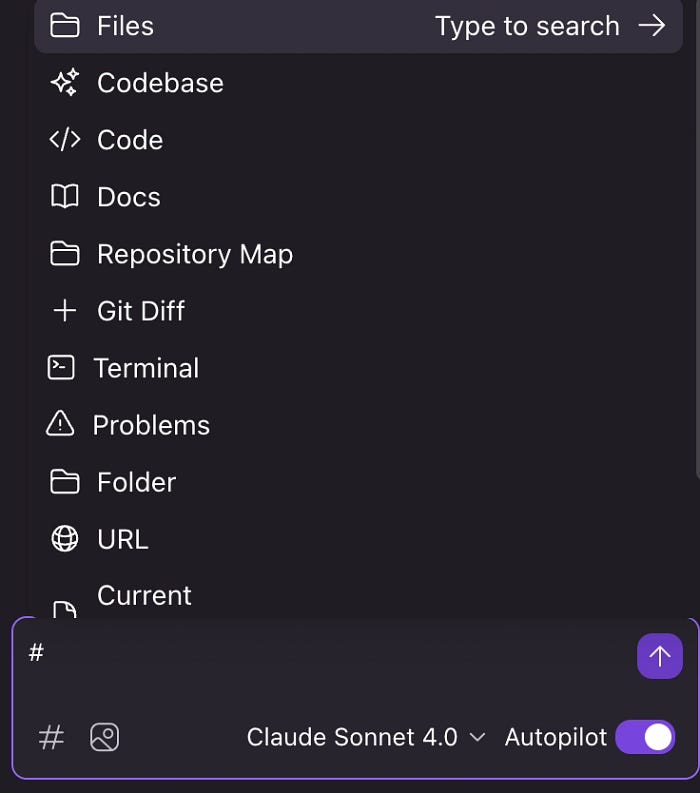Click the image attach icon below input
This screenshot has height=793, width=700.
coord(105,737)
